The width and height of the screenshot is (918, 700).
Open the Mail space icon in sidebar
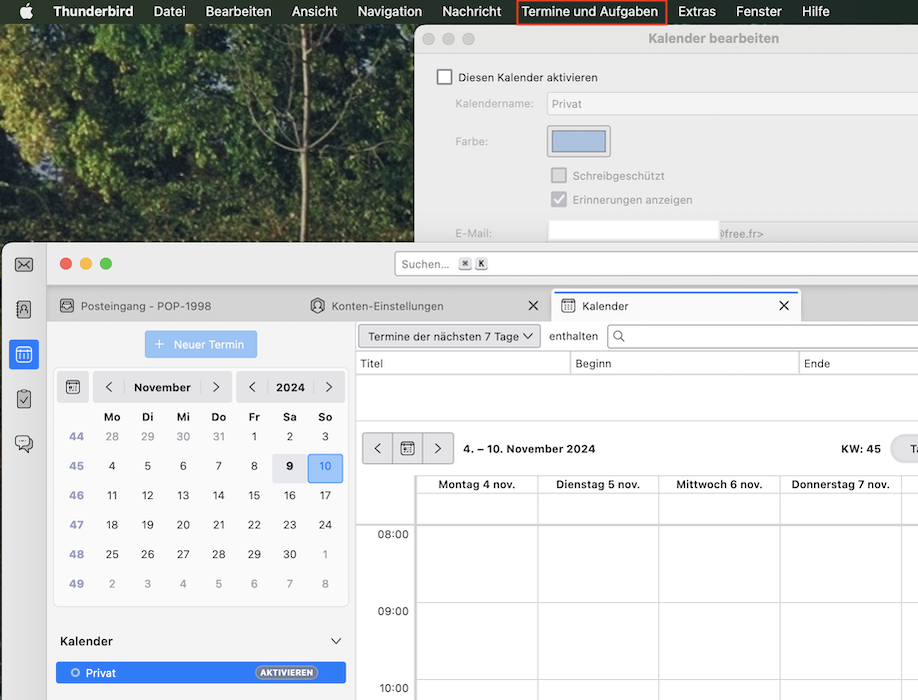pyautogui.click(x=24, y=265)
